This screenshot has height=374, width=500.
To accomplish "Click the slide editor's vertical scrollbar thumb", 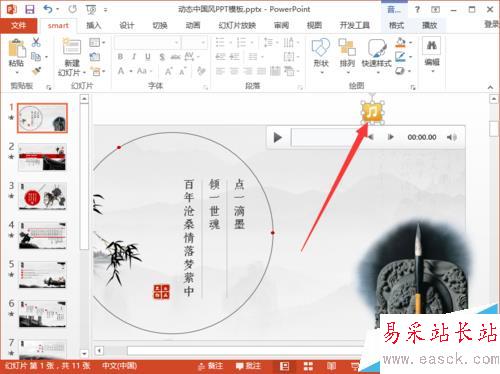I will pyautogui.click(x=494, y=128).
